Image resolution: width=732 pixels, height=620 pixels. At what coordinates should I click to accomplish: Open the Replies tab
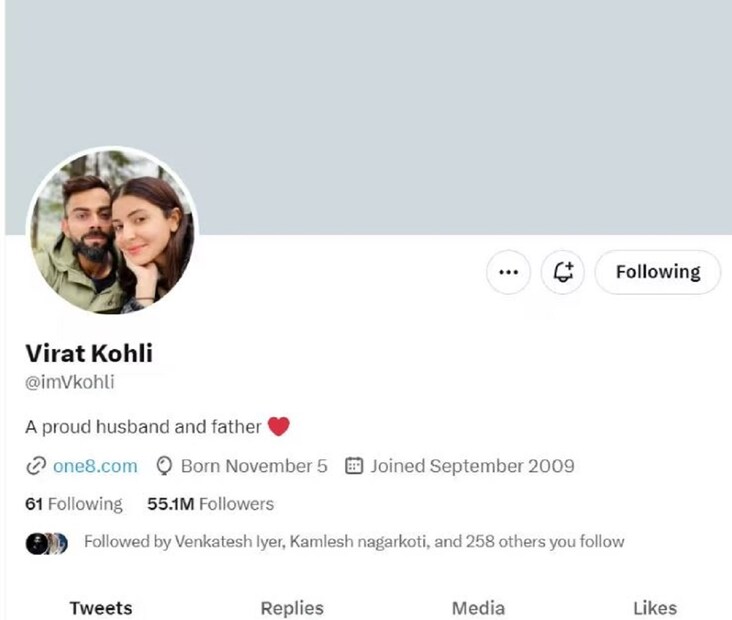[x=292, y=607]
